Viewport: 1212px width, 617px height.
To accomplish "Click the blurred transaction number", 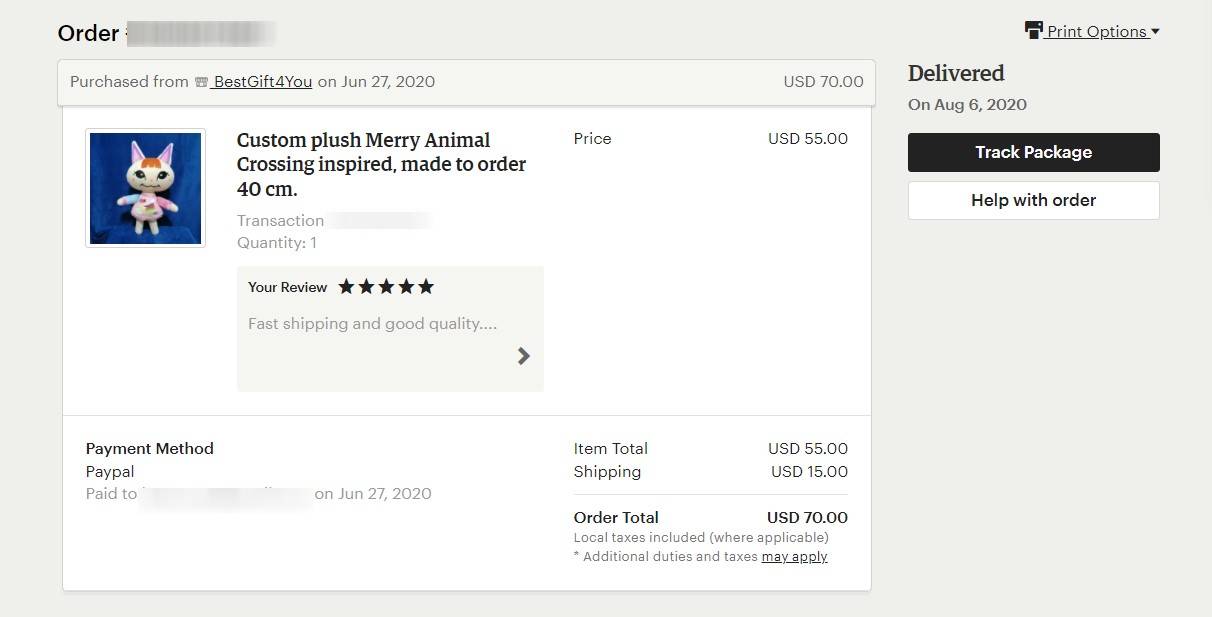I will click(x=380, y=221).
